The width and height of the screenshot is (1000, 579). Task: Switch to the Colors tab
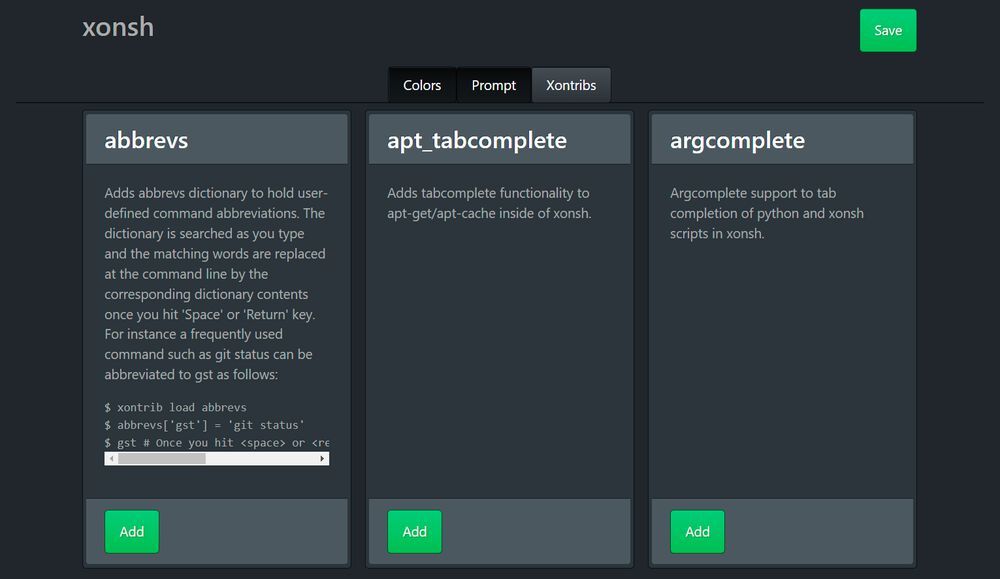[422, 85]
